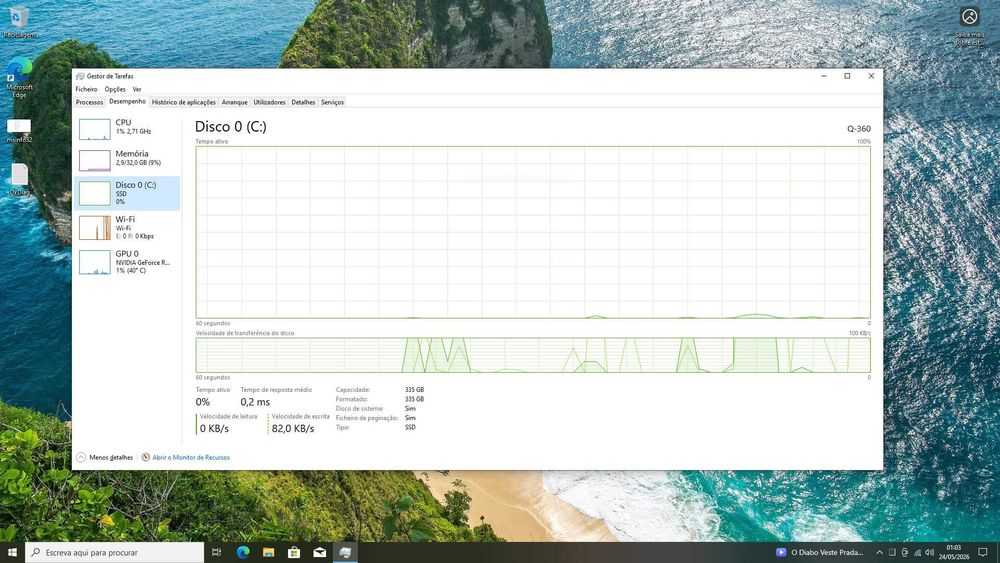Click the disk transfer speed graph
This screenshot has width=1000, height=563.
533,355
